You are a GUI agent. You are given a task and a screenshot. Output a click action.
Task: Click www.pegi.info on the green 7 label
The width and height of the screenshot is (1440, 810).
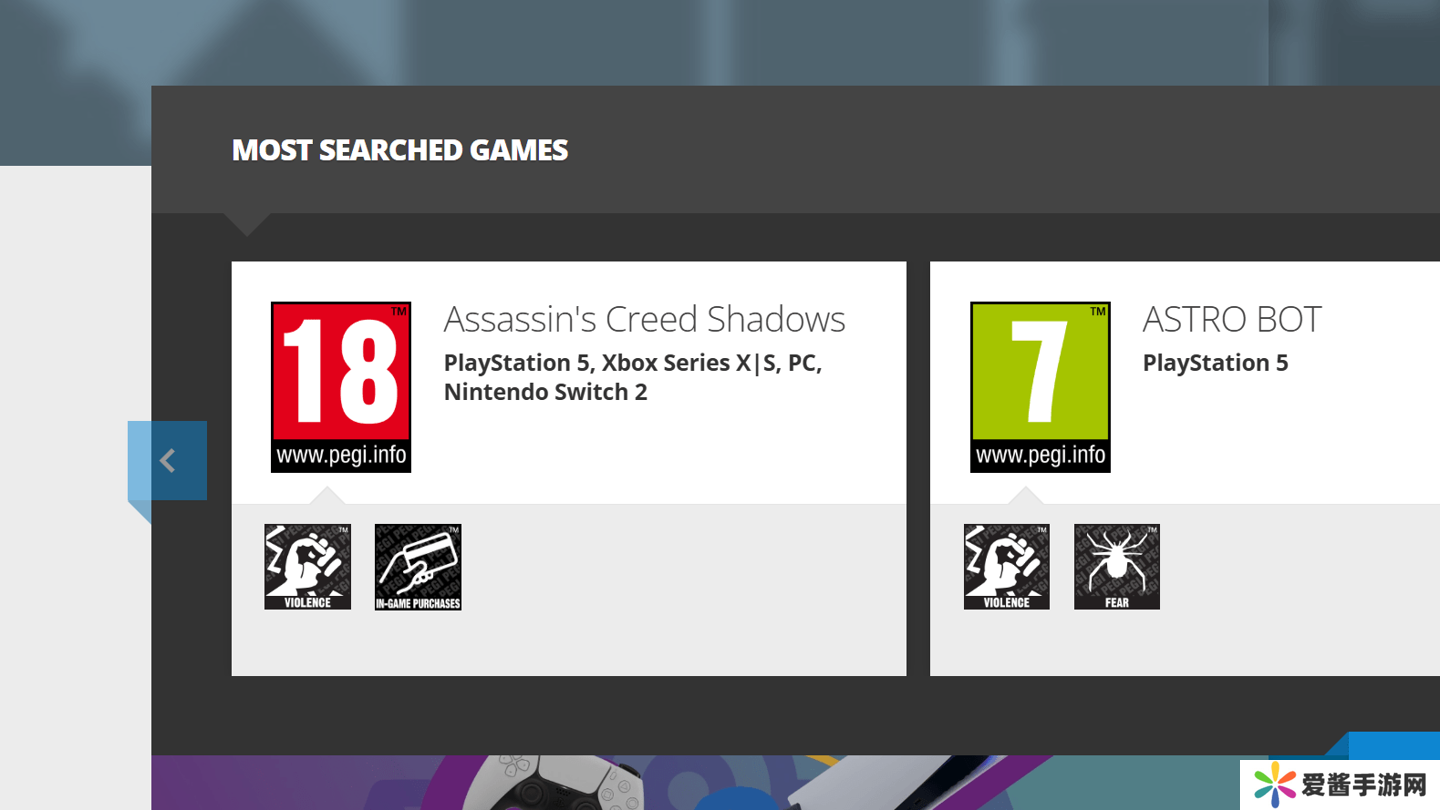(1040, 456)
